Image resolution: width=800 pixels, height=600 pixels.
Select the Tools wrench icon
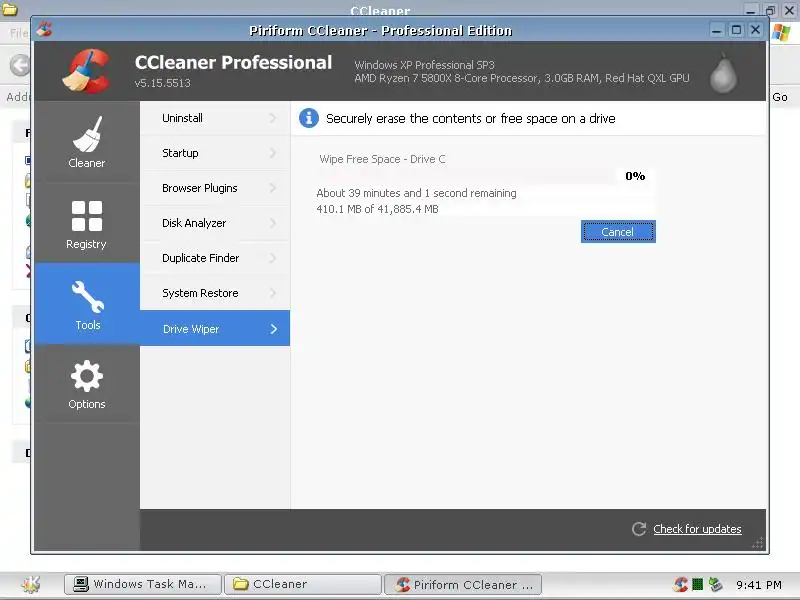pos(88,296)
